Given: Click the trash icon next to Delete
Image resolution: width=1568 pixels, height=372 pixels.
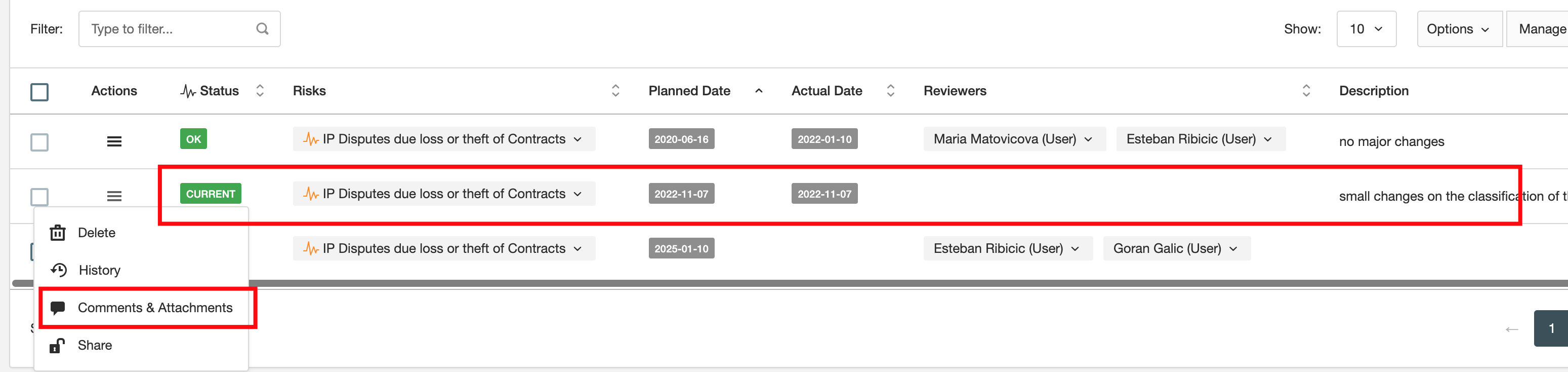Looking at the screenshot, I should [57, 232].
